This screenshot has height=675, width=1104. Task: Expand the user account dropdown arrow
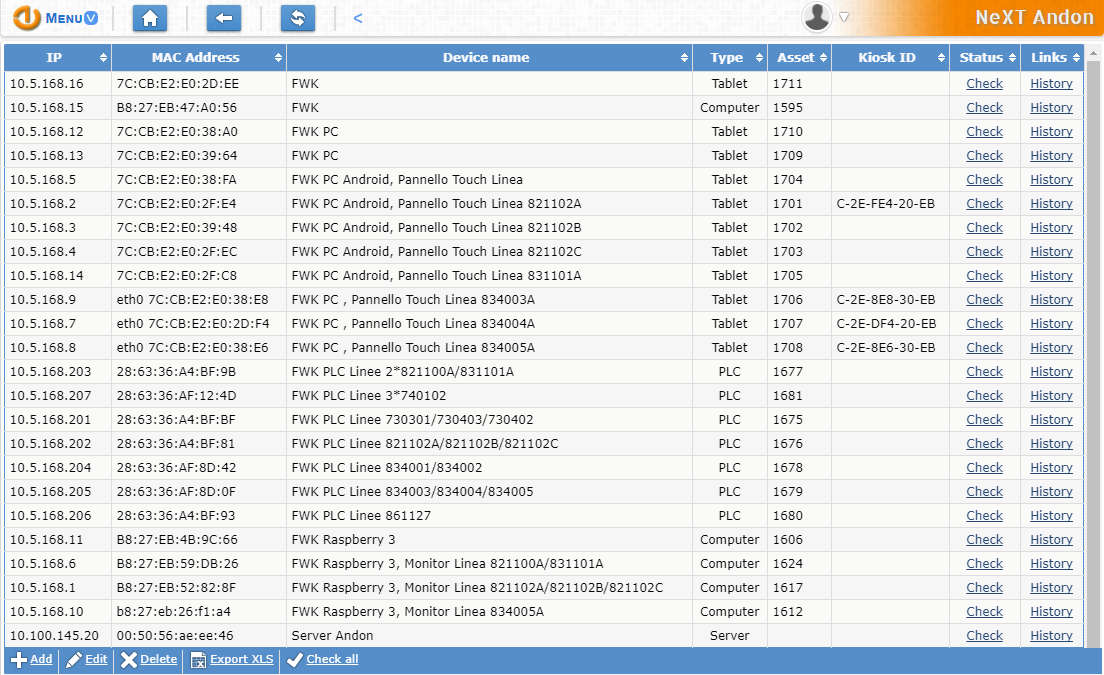pyautogui.click(x=842, y=17)
